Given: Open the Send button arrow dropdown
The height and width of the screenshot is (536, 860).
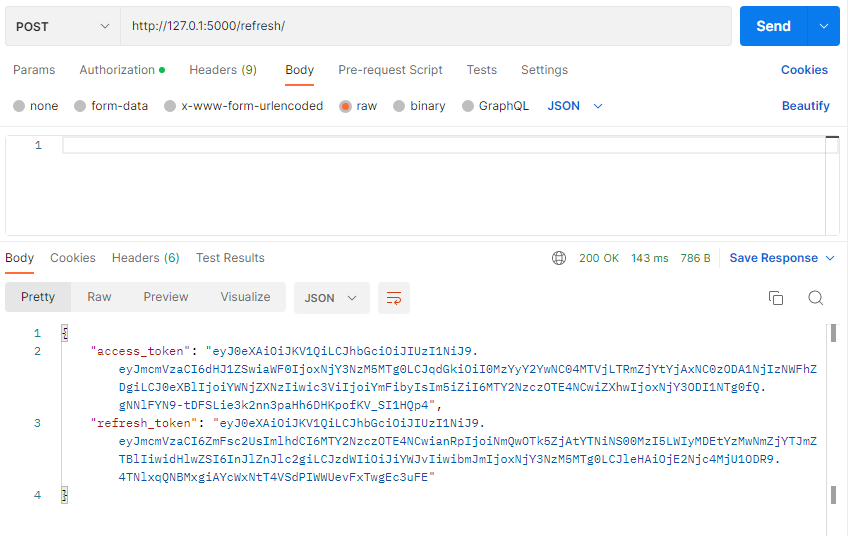Looking at the screenshot, I should coord(824,26).
